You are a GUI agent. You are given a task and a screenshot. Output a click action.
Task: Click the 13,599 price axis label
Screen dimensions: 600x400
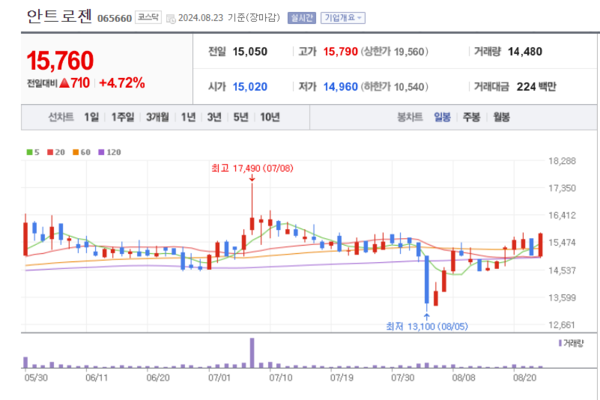click(x=562, y=297)
